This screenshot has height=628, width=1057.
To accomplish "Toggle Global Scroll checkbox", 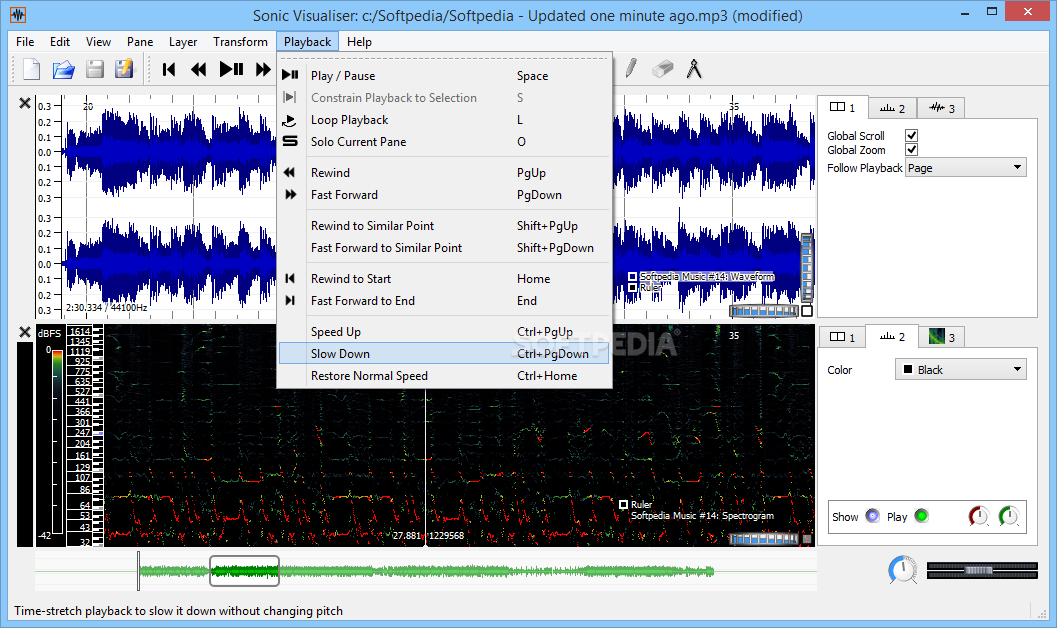I will click(x=911, y=135).
